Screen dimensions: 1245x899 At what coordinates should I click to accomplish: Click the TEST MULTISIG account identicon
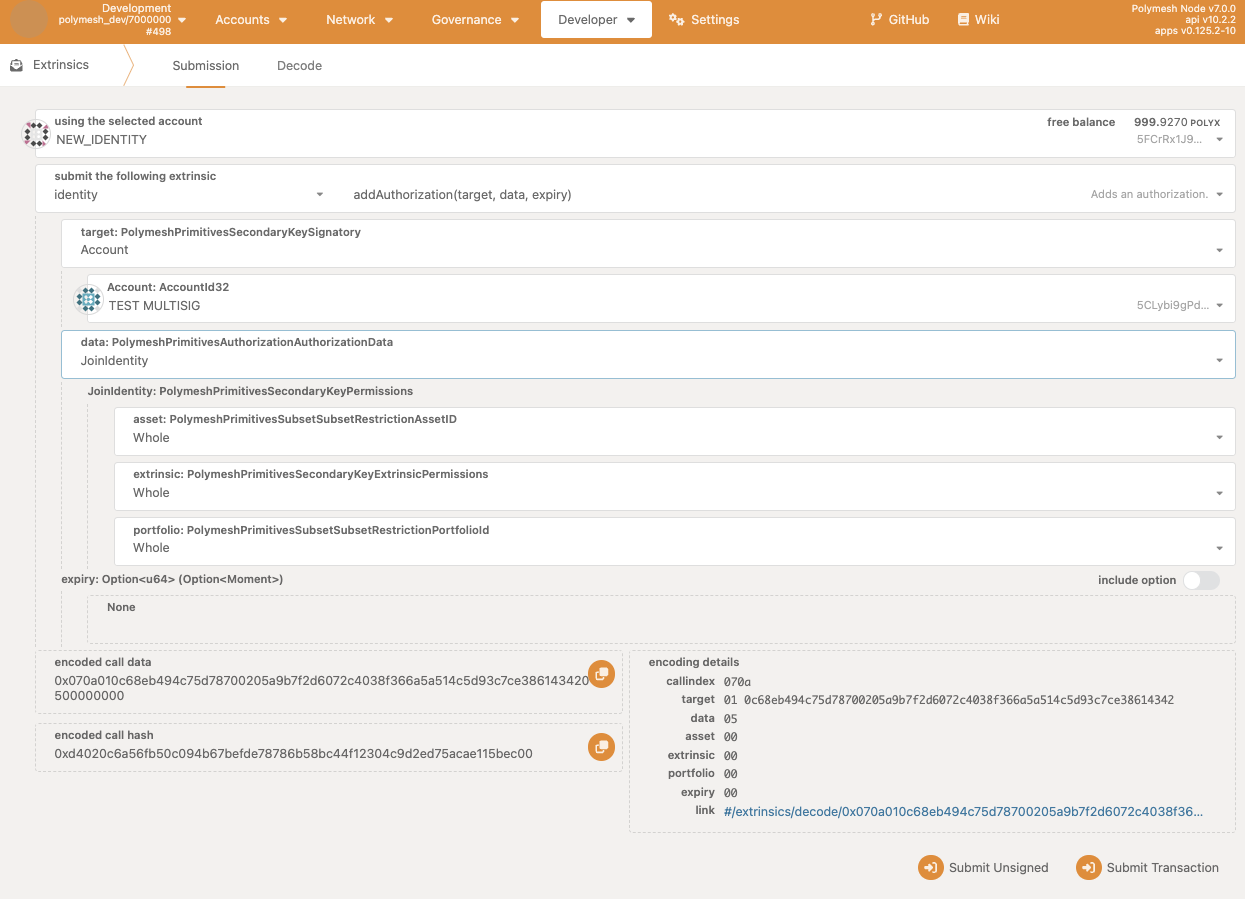point(88,299)
